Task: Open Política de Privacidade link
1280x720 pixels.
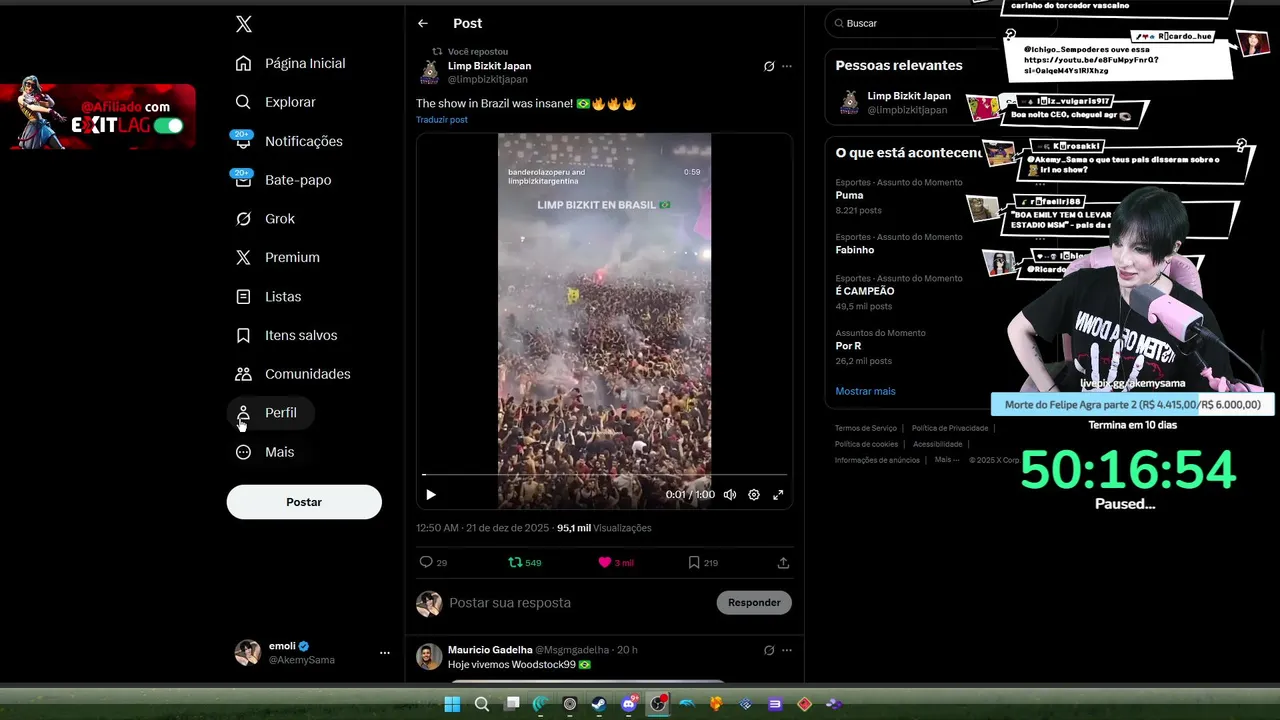Action: click(x=950, y=428)
